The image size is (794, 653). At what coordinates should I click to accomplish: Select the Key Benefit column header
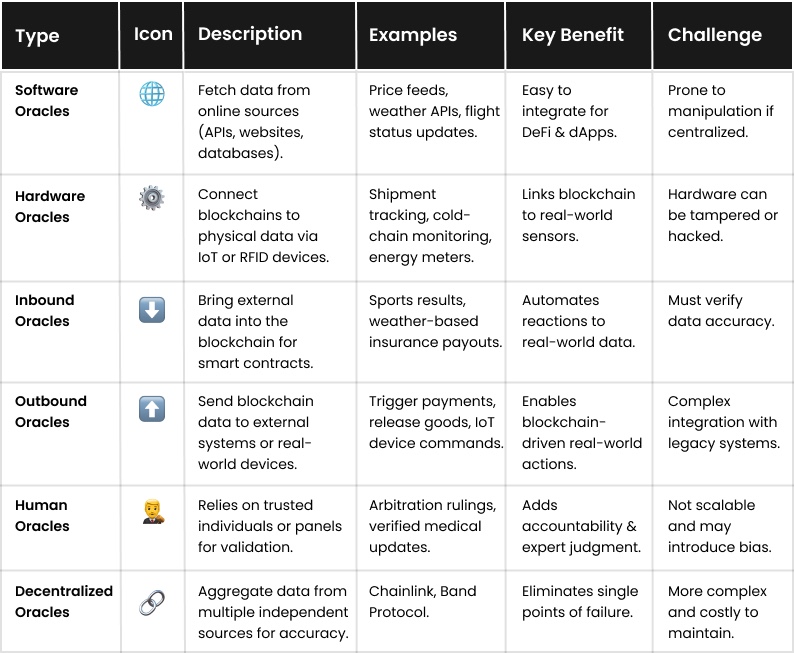click(x=573, y=35)
